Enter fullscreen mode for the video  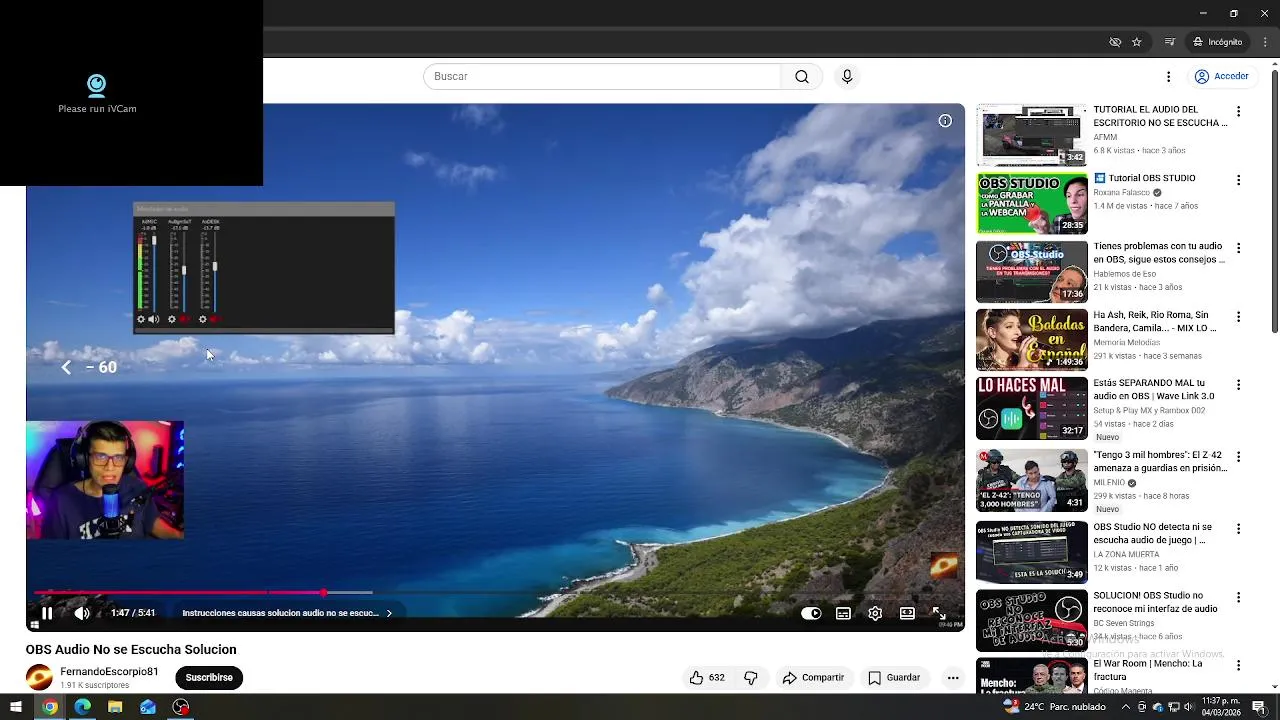939,613
